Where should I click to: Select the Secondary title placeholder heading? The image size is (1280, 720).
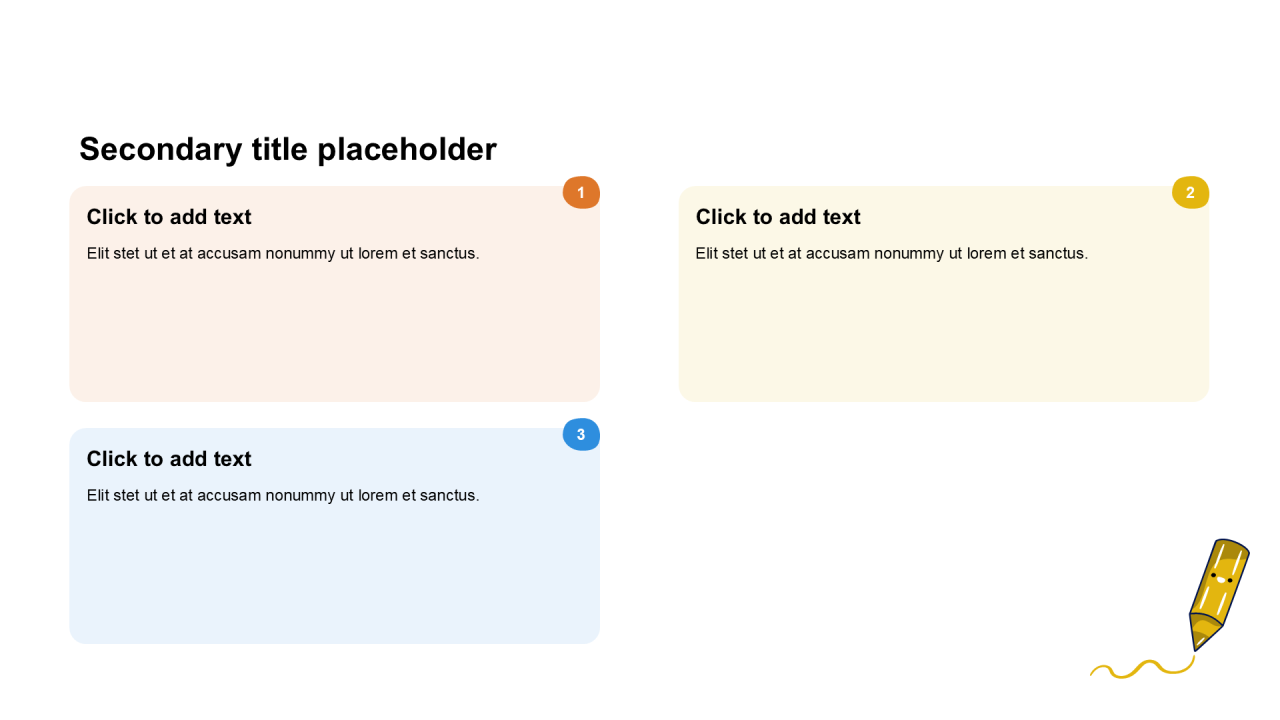point(288,149)
